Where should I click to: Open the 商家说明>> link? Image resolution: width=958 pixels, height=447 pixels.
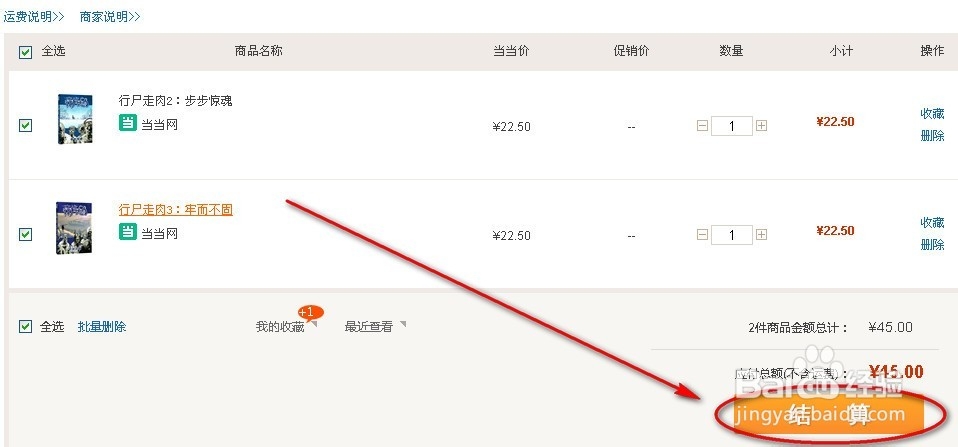(x=110, y=16)
